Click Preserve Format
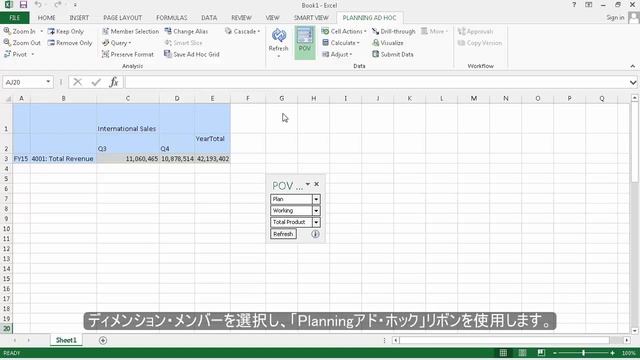 click(x=128, y=54)
